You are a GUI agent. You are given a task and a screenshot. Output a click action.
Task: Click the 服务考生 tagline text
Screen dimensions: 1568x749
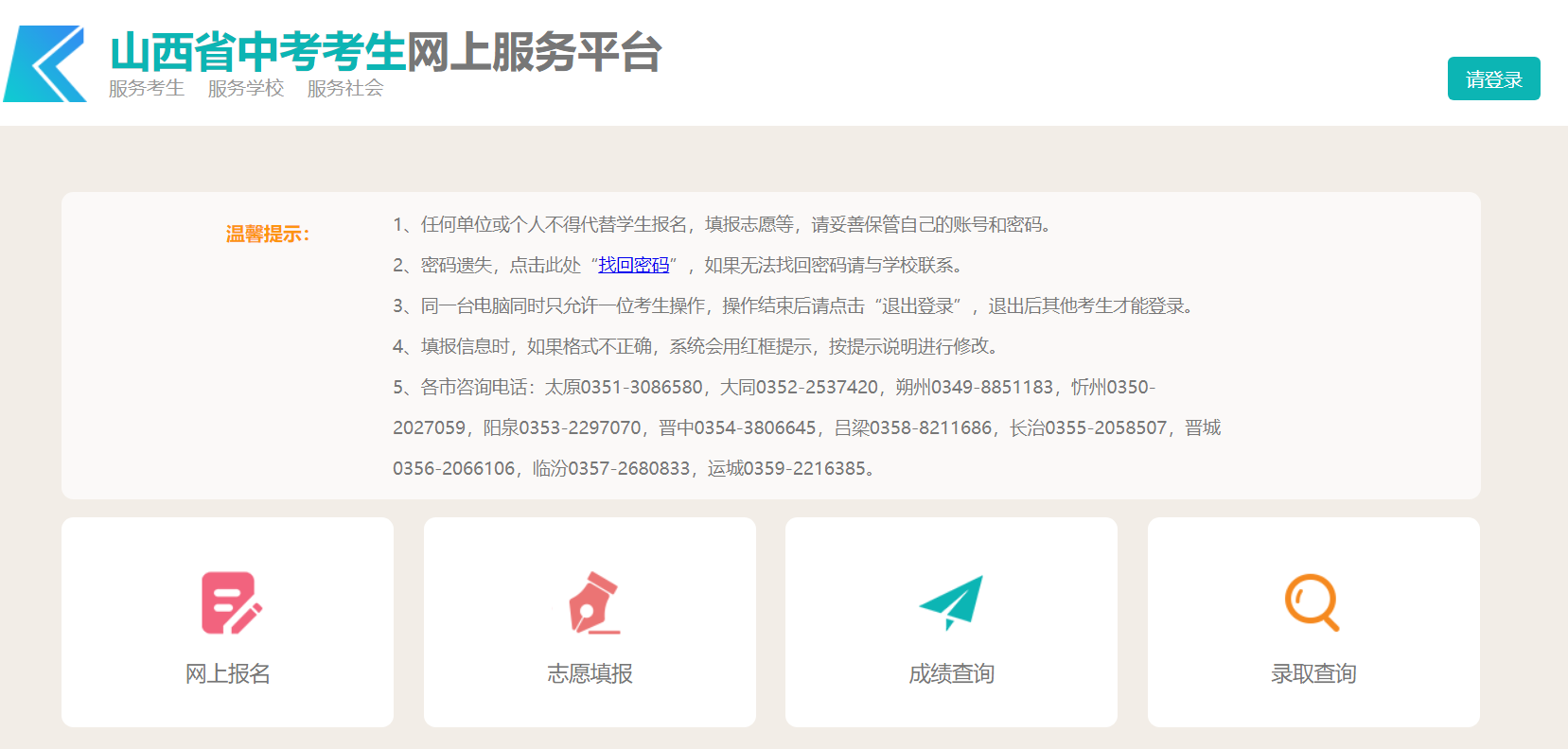146,88
